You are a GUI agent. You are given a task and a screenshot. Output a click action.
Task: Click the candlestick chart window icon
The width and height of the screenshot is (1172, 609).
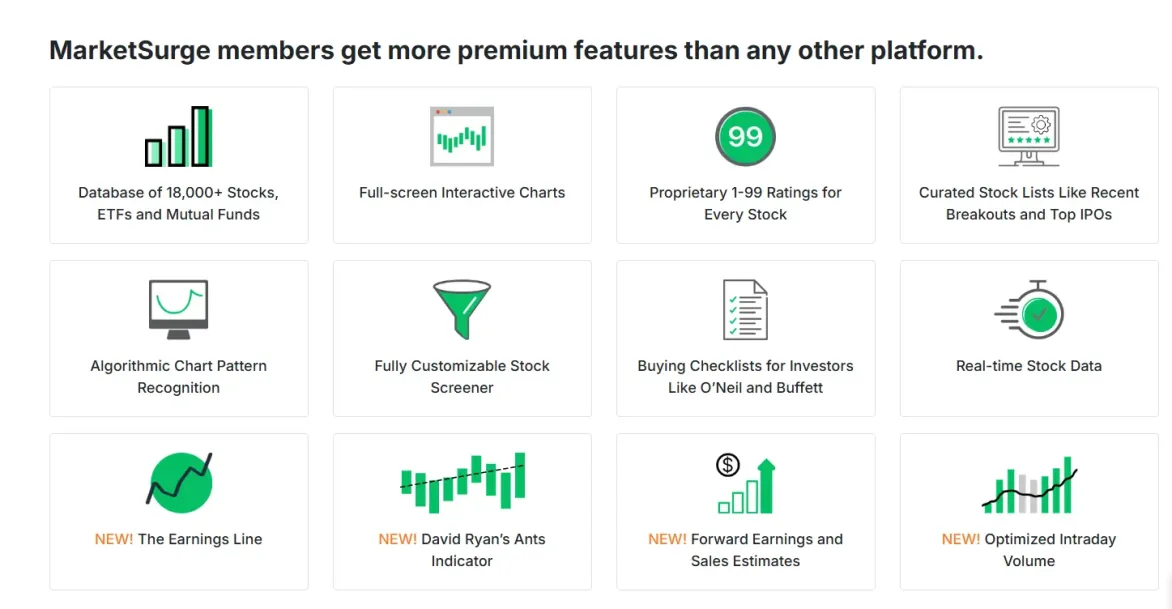click(x=461, y=136)
